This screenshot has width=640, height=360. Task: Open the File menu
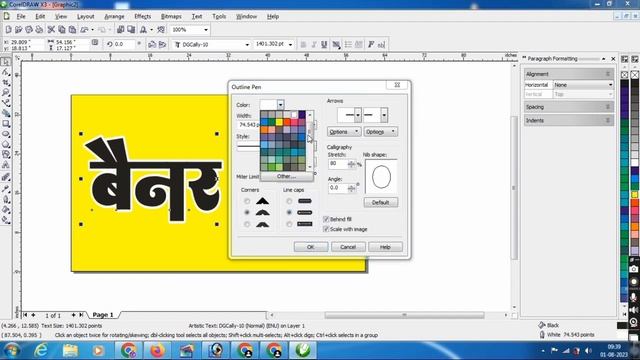click(x=21, y=17)
